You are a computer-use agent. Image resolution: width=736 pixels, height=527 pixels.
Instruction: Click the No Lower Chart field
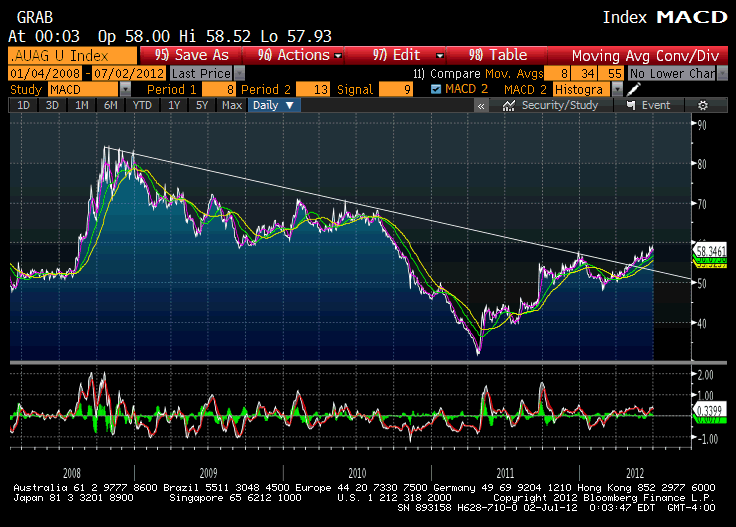672,73
